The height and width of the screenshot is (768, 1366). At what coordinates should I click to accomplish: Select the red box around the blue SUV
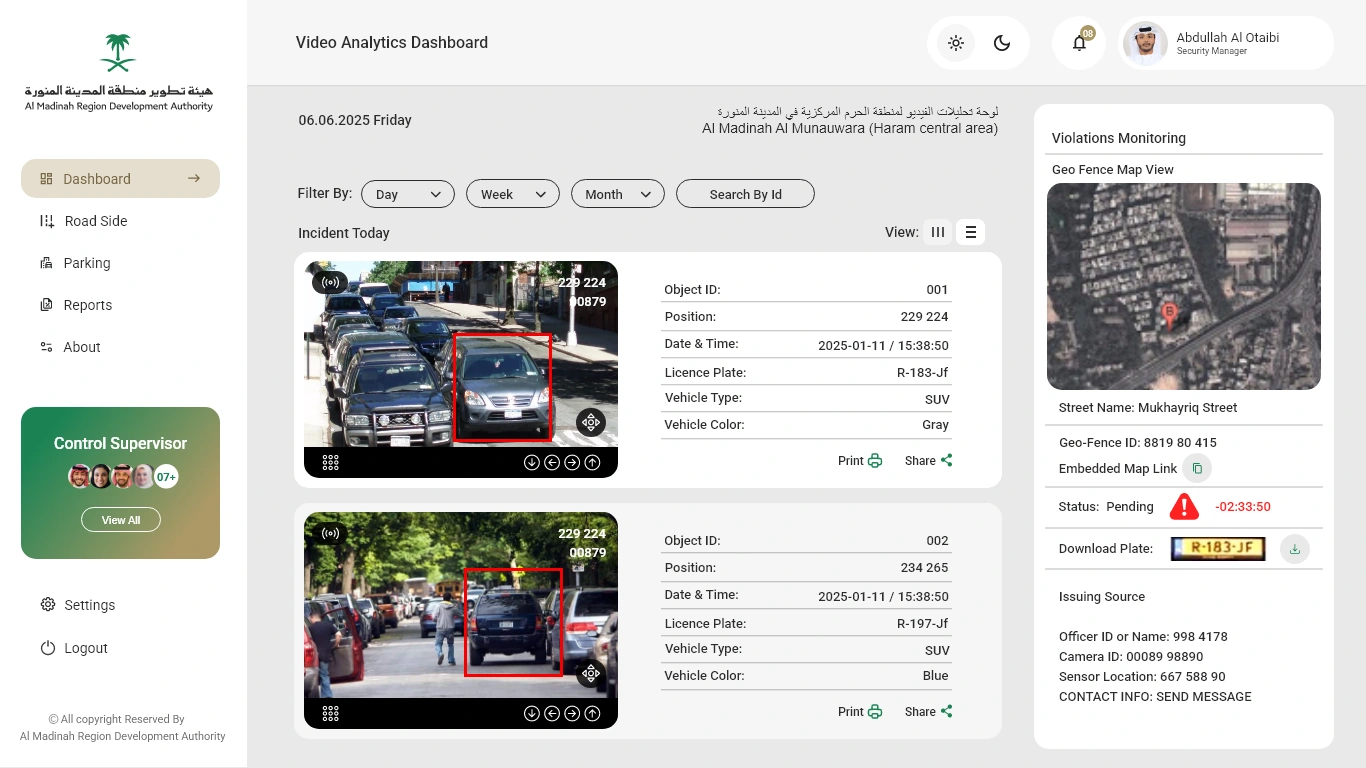(x=514, y=622)
